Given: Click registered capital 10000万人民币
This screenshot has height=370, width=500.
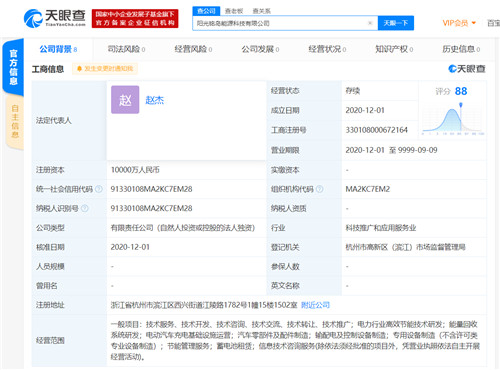Looking at the screenshot, I should coord(135,170).
